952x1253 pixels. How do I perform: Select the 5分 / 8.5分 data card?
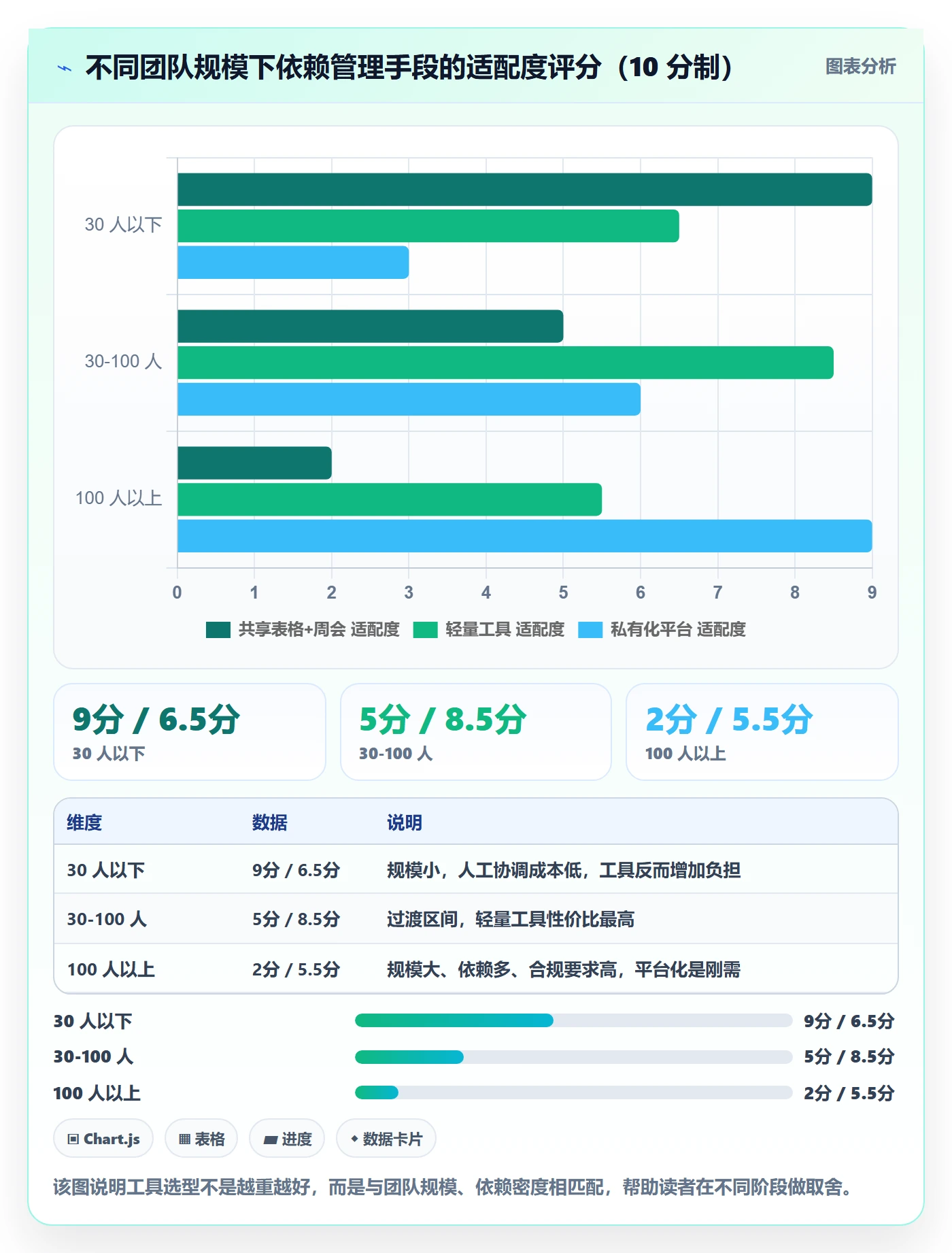point(476,732)
